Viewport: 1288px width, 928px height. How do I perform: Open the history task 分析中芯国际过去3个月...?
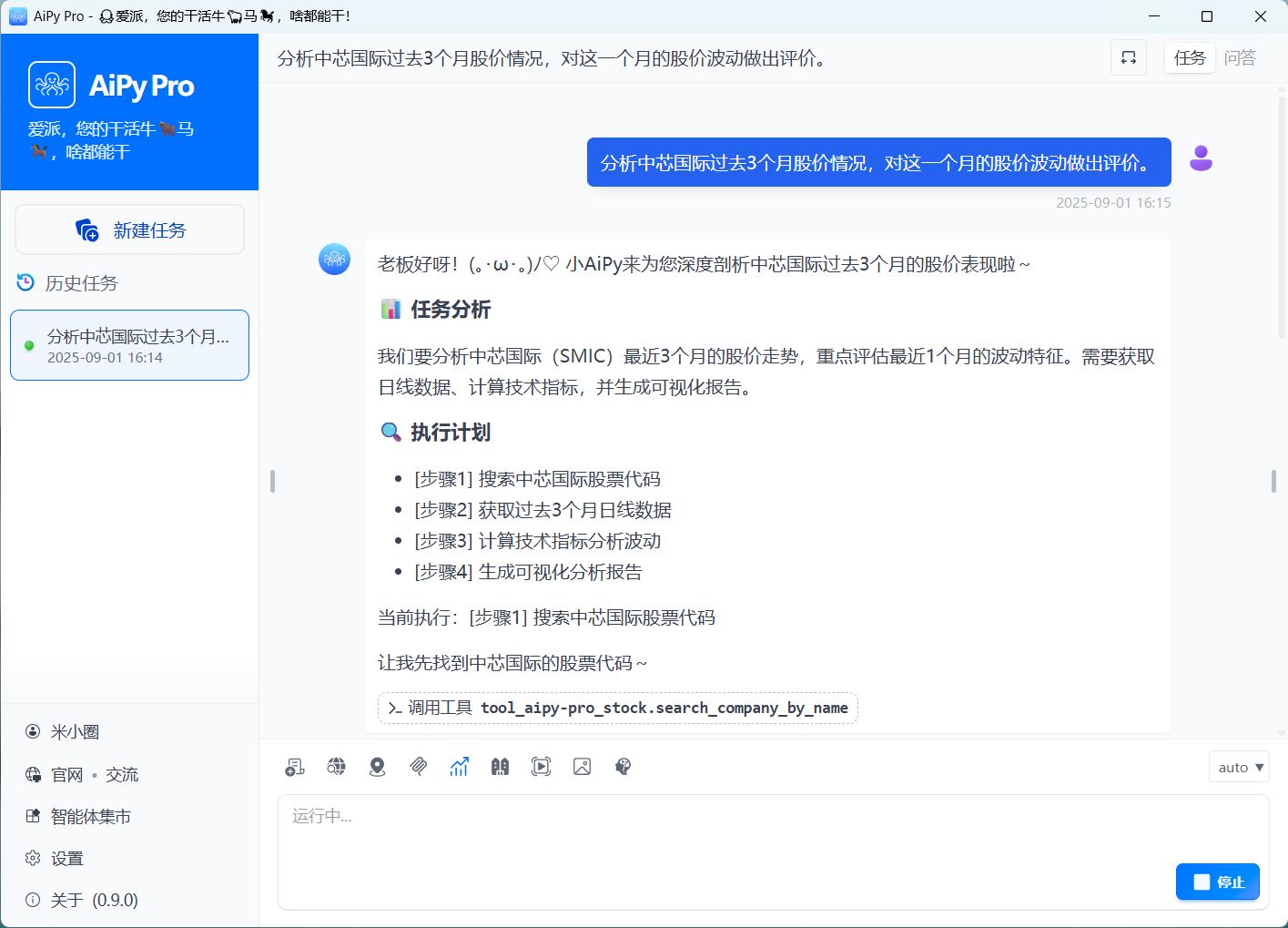click(129, 345)
